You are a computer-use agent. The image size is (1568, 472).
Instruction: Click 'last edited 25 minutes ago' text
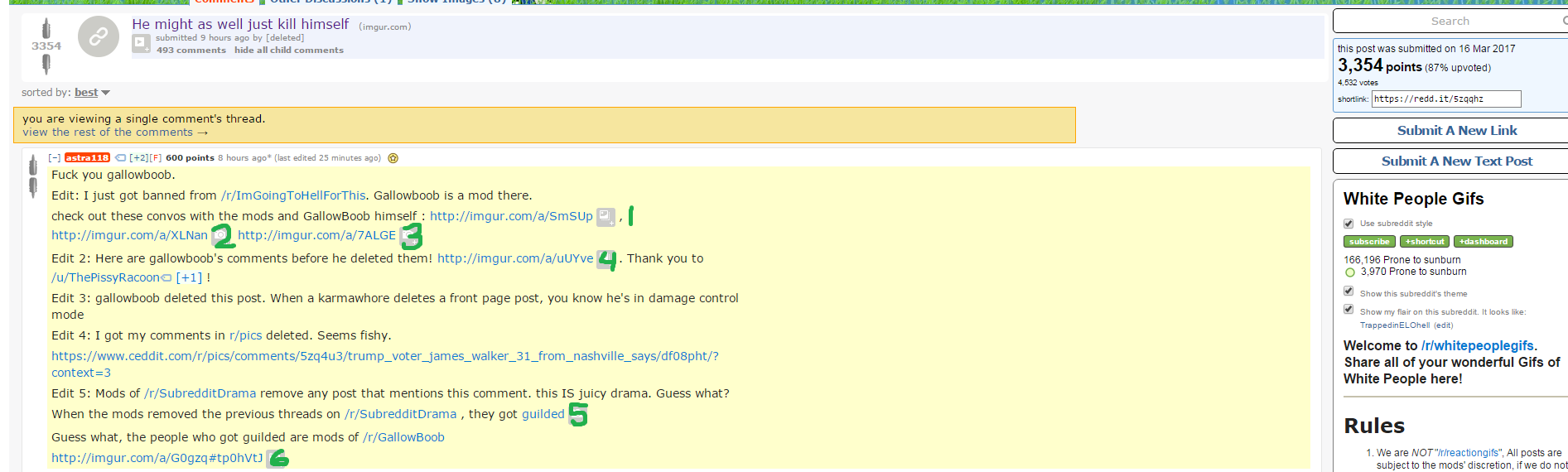pos(328,158)
